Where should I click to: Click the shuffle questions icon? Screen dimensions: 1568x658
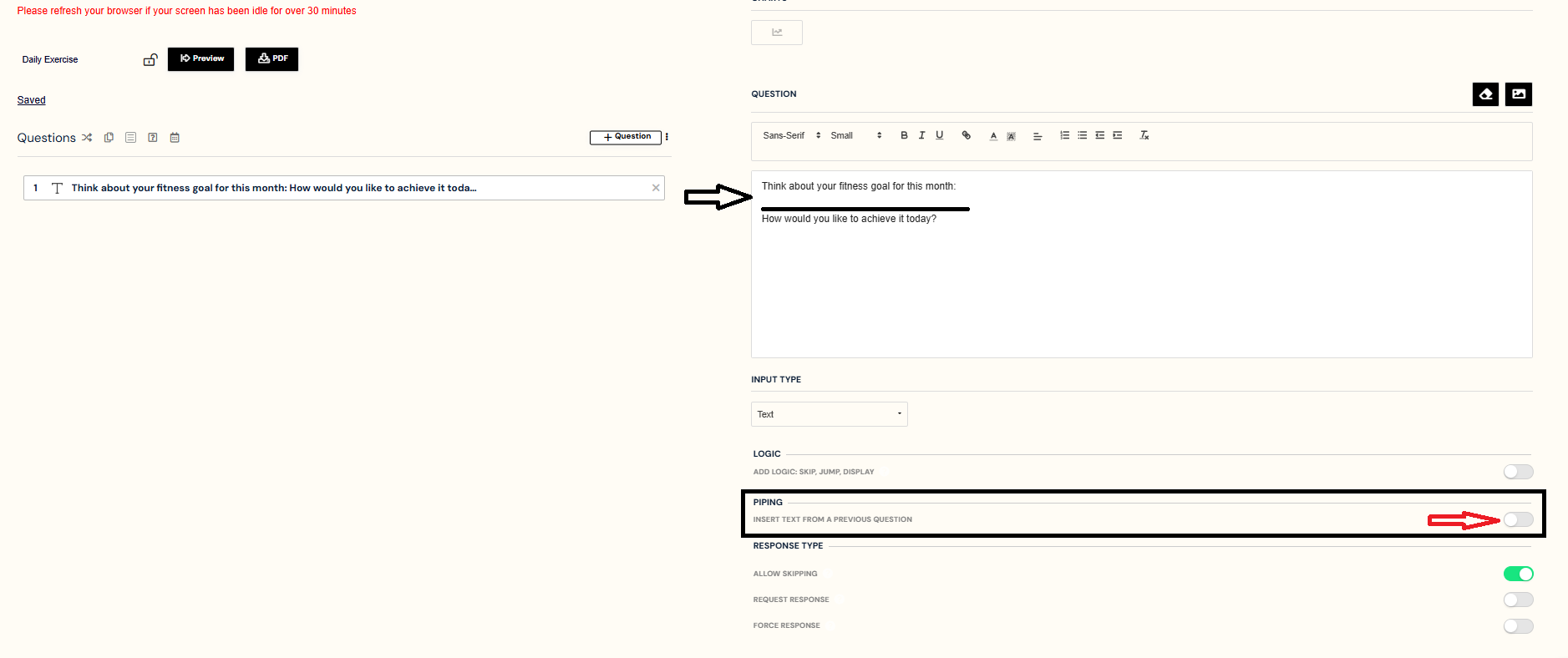coord(87,138)
